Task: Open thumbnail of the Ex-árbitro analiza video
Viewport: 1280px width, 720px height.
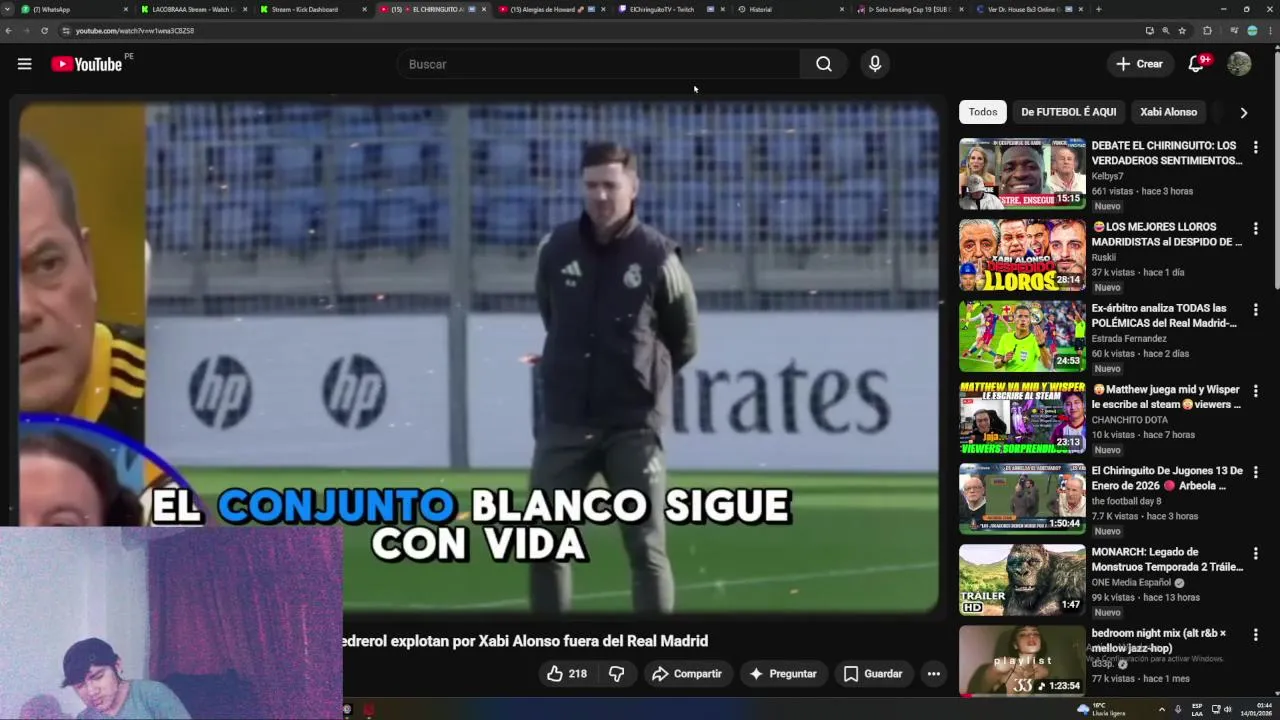Action: coord(1022,336)
